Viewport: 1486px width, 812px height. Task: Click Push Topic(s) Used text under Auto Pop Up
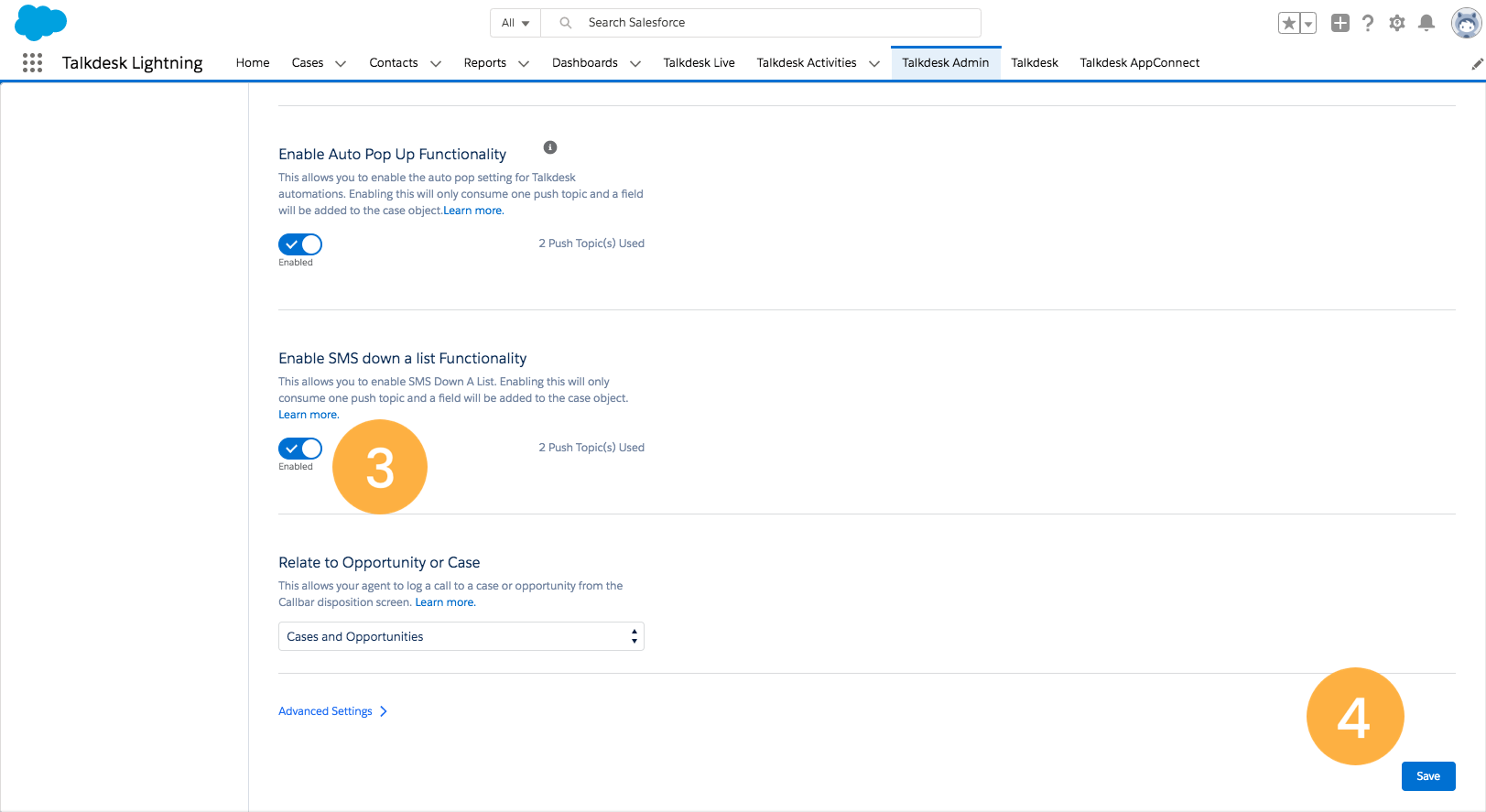(591, 244)
